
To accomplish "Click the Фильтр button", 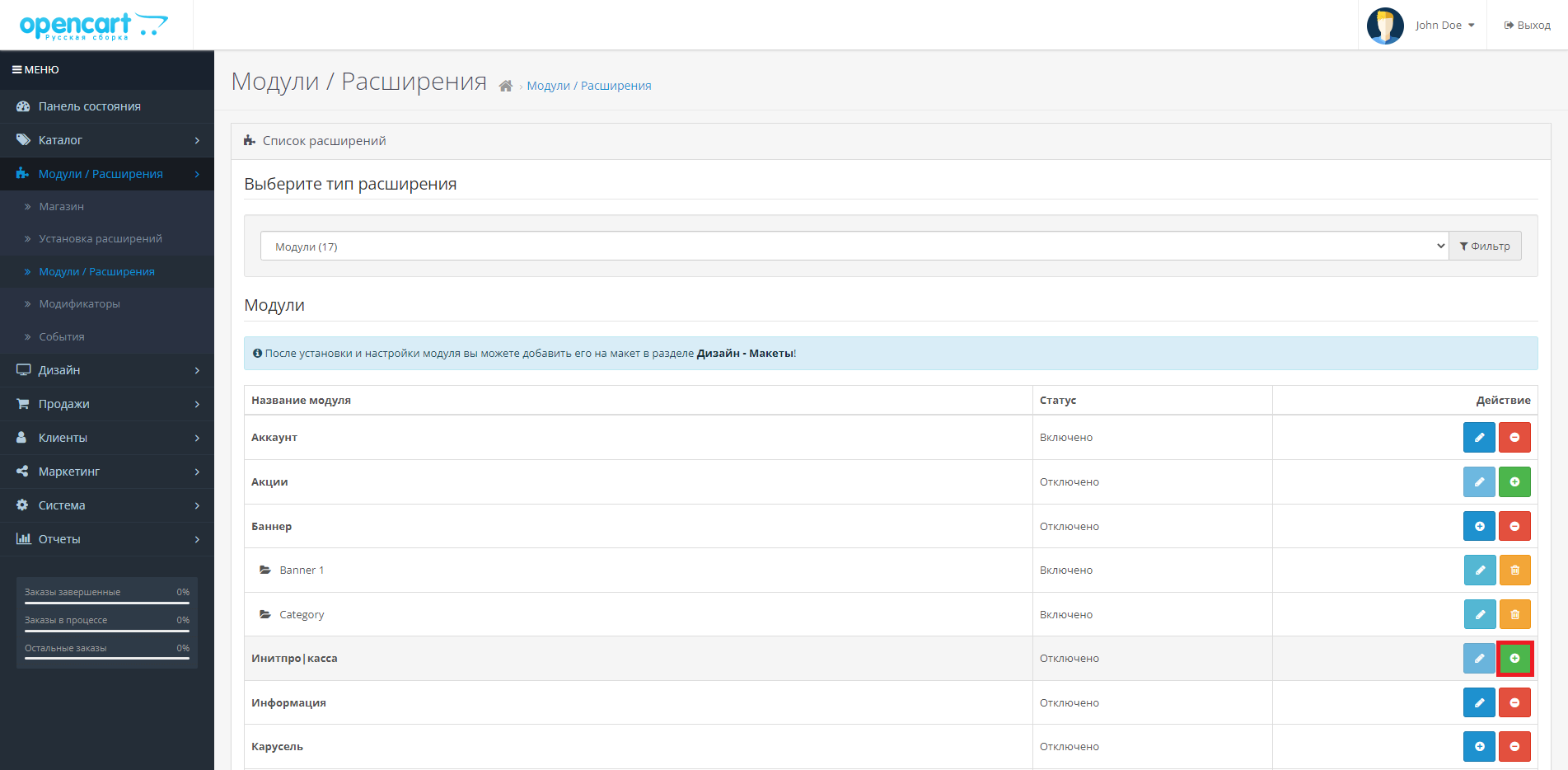I will [1485, 246].
